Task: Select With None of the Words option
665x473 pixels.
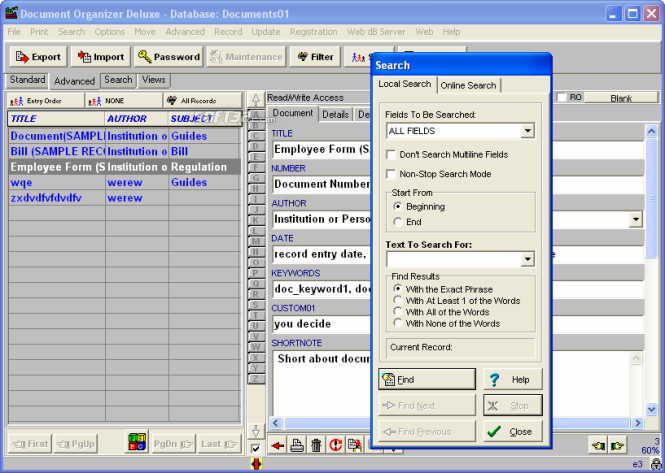Action: (x=397, y=323)
